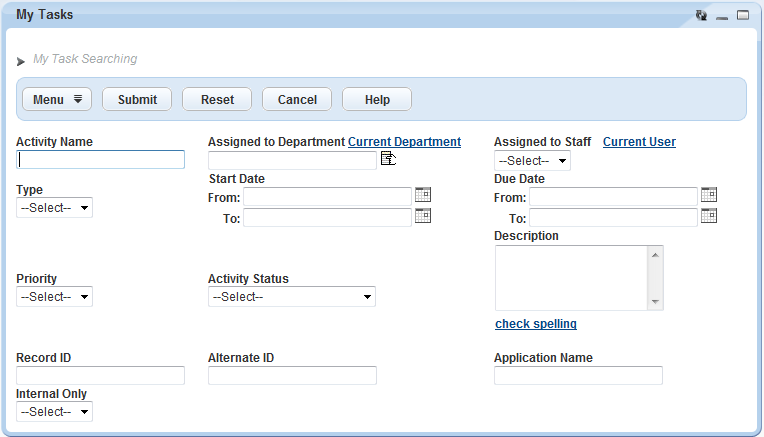The width and height of the screenshot is (764, 437).
Task: Expand the Activity Status dropdown
Action: coord(291,297)
